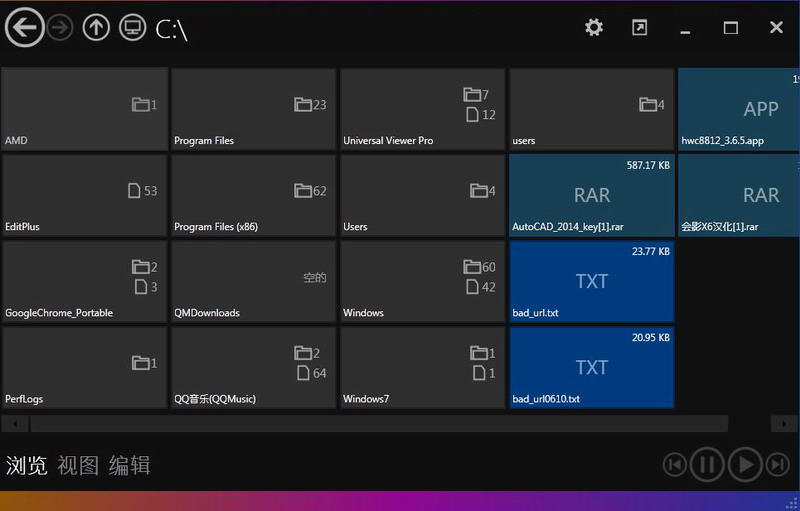Image resolution: width=800 pixels, height=511 pixels.
Task: Click the back arrow navigation icon
Action: click(x=24, y=28)
